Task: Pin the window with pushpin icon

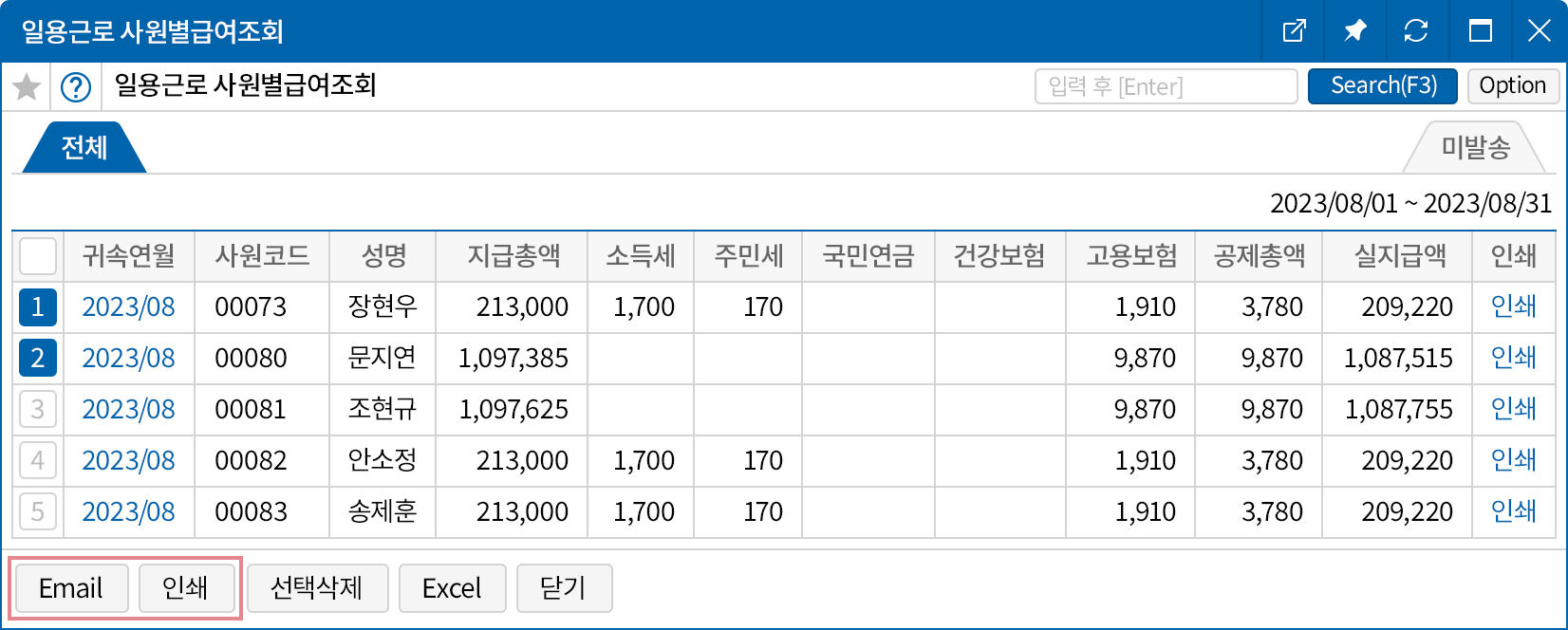Action: [1355, 31]
